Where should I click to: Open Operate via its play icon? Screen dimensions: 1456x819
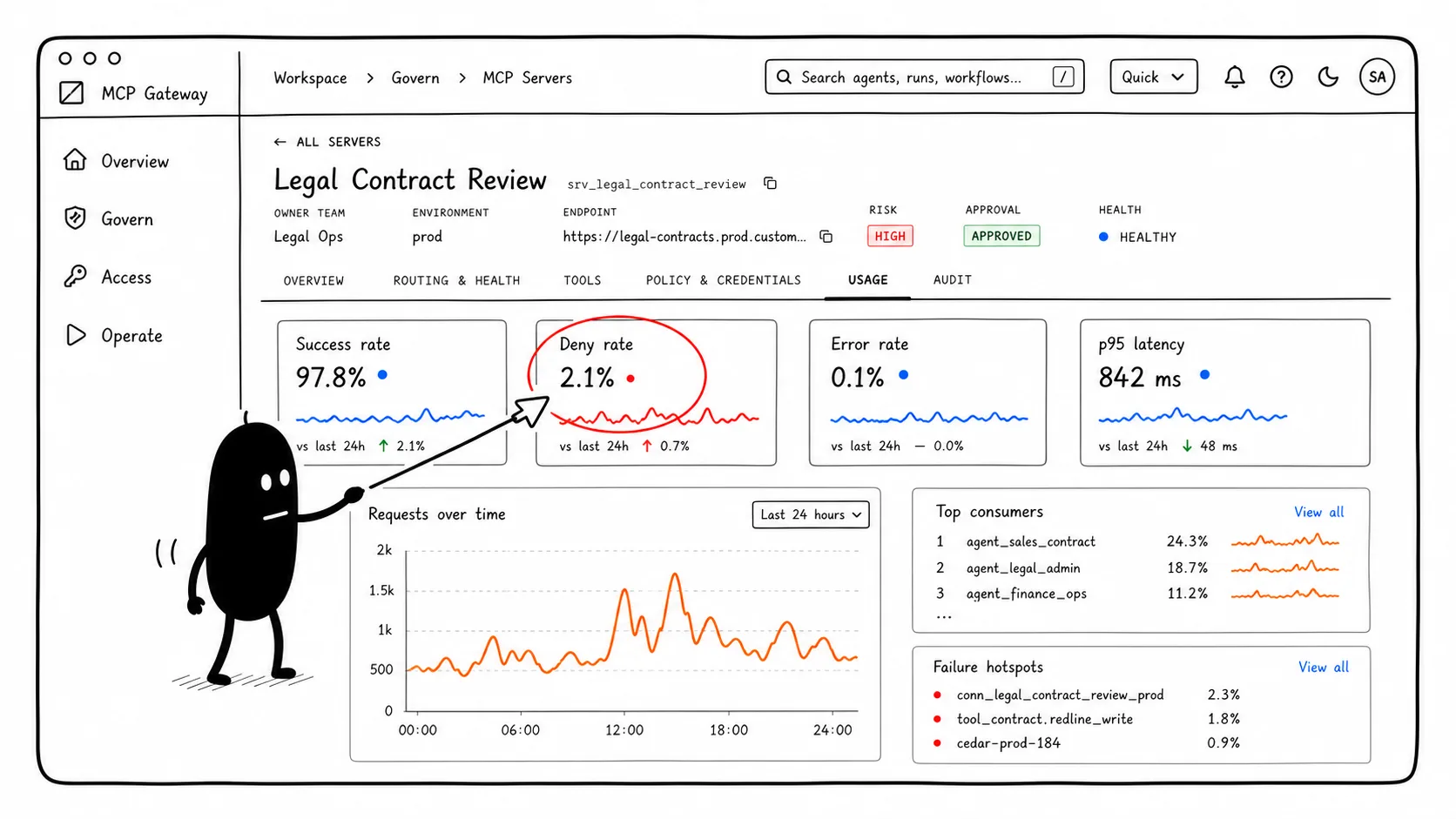[76, 335]
